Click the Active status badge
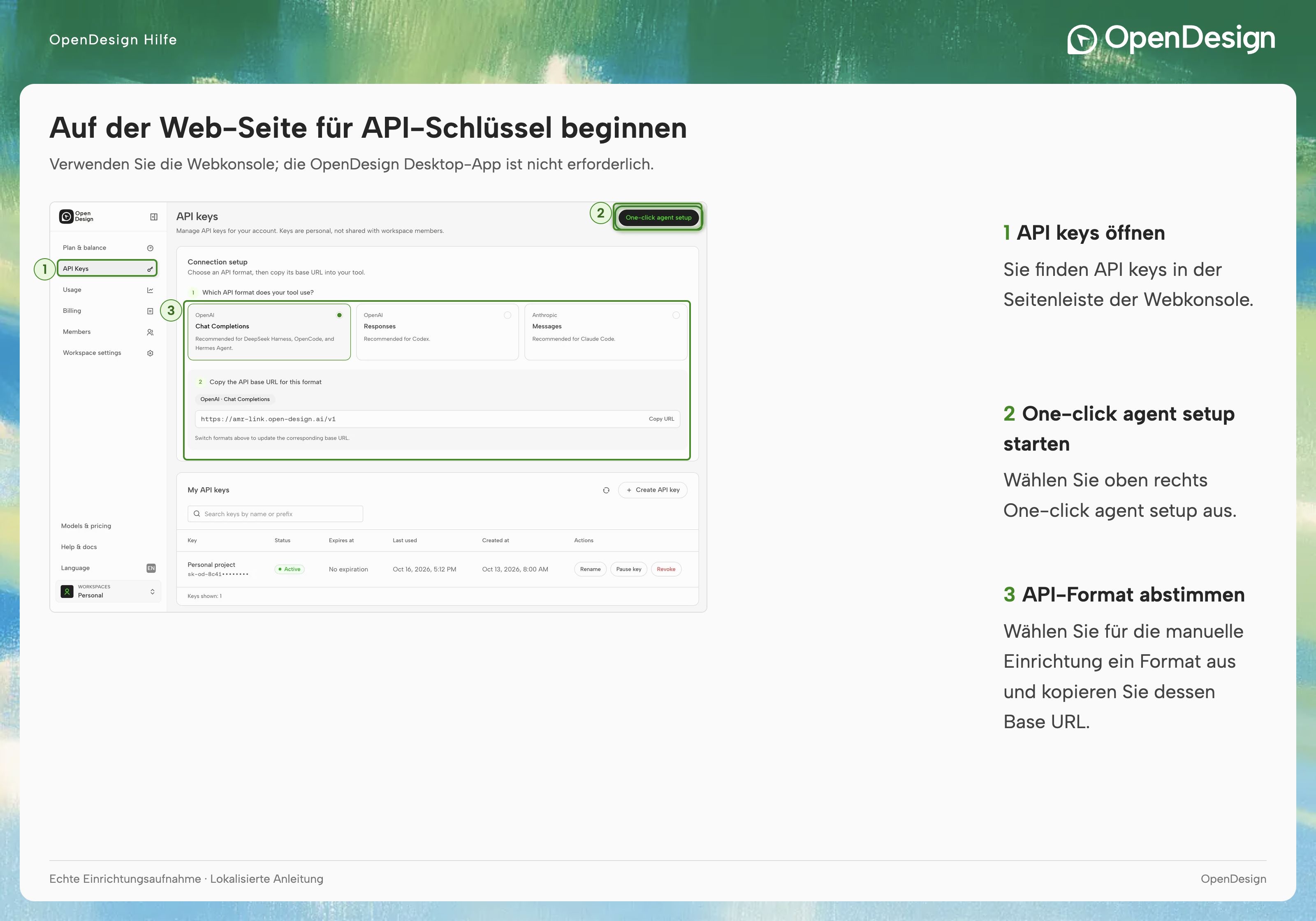Image resolution: width=1316 pixels, height=921 pixels. click(x=290, y=569)
